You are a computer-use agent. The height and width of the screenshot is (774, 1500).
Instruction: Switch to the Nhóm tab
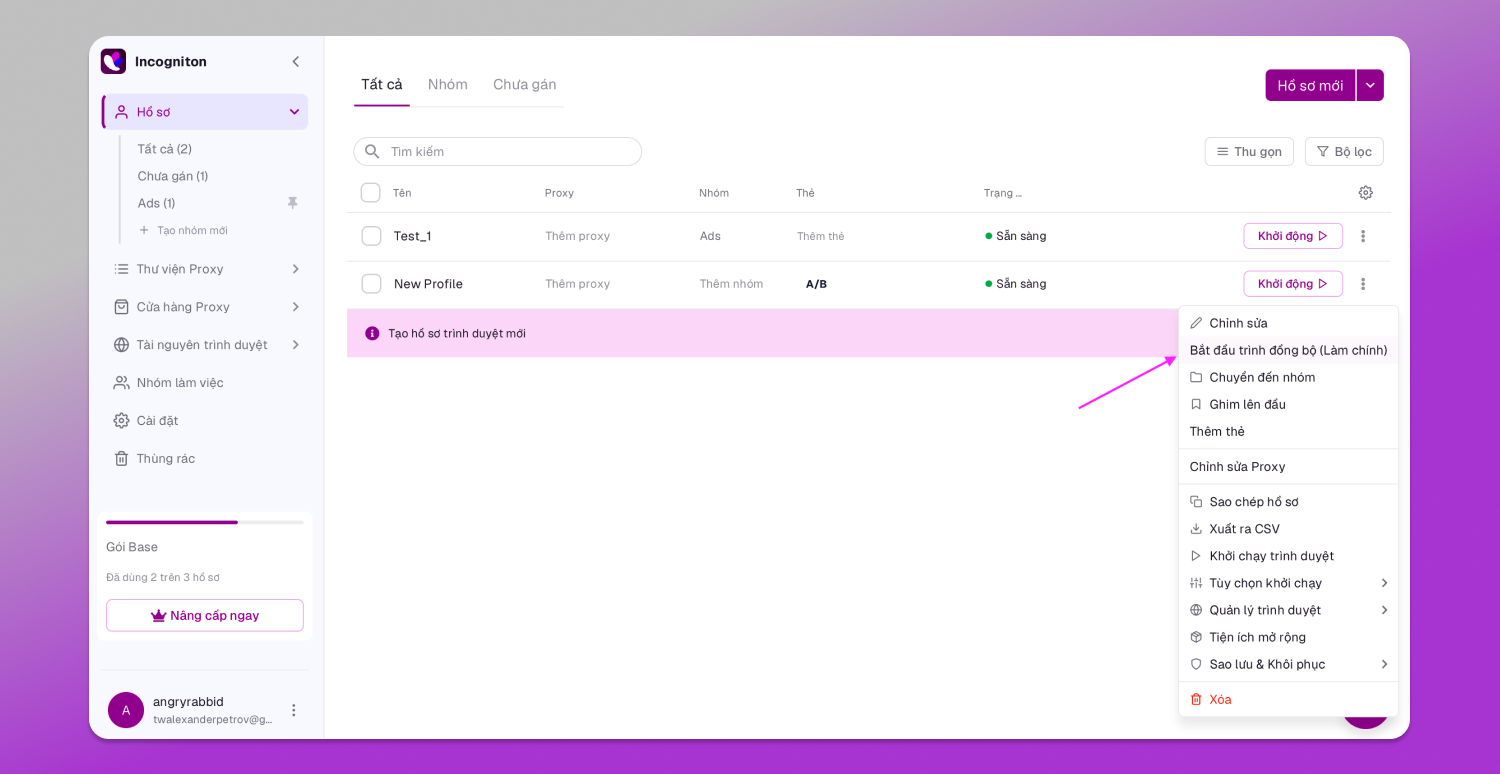tap(448, 85)
